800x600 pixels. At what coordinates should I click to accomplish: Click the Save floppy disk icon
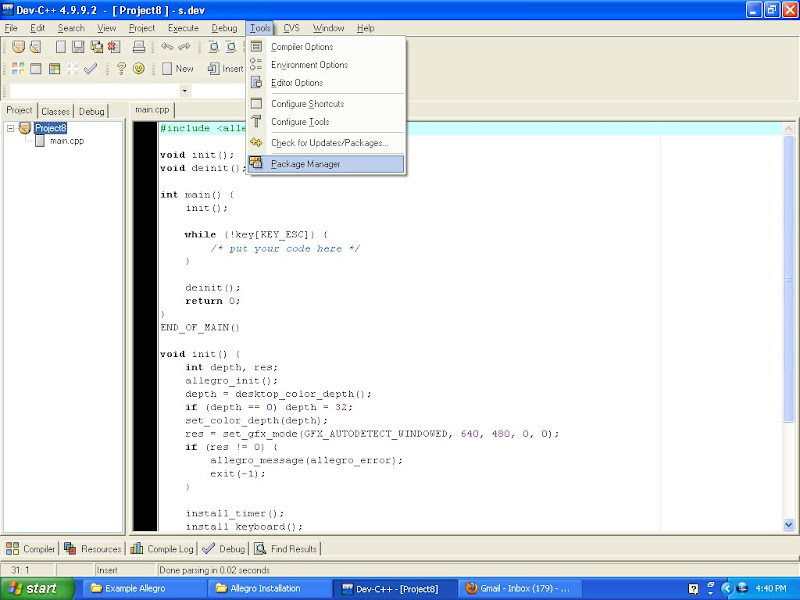(x=78, y=47)
